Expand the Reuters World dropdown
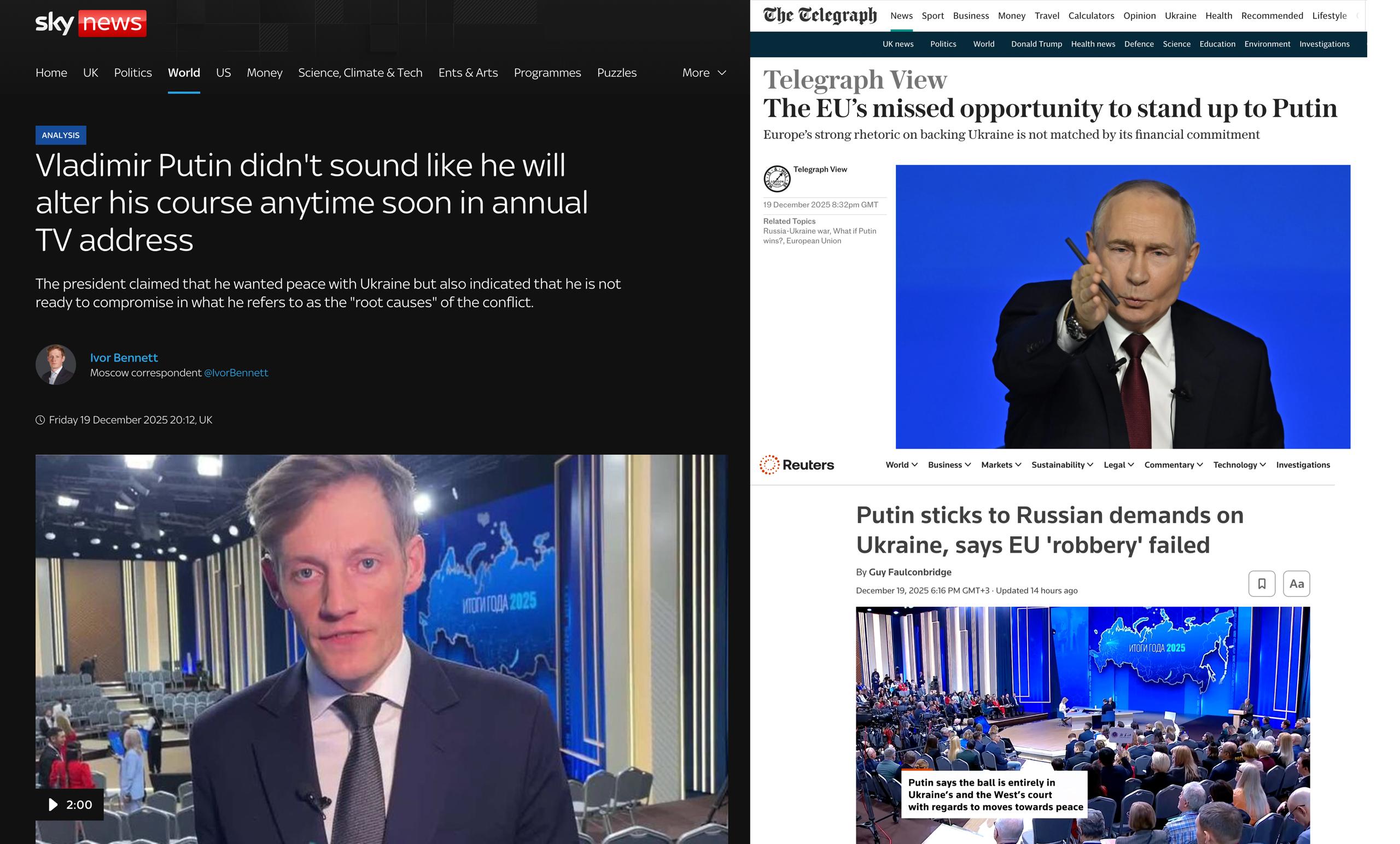Screen dimensions: 1400x844 901,465
